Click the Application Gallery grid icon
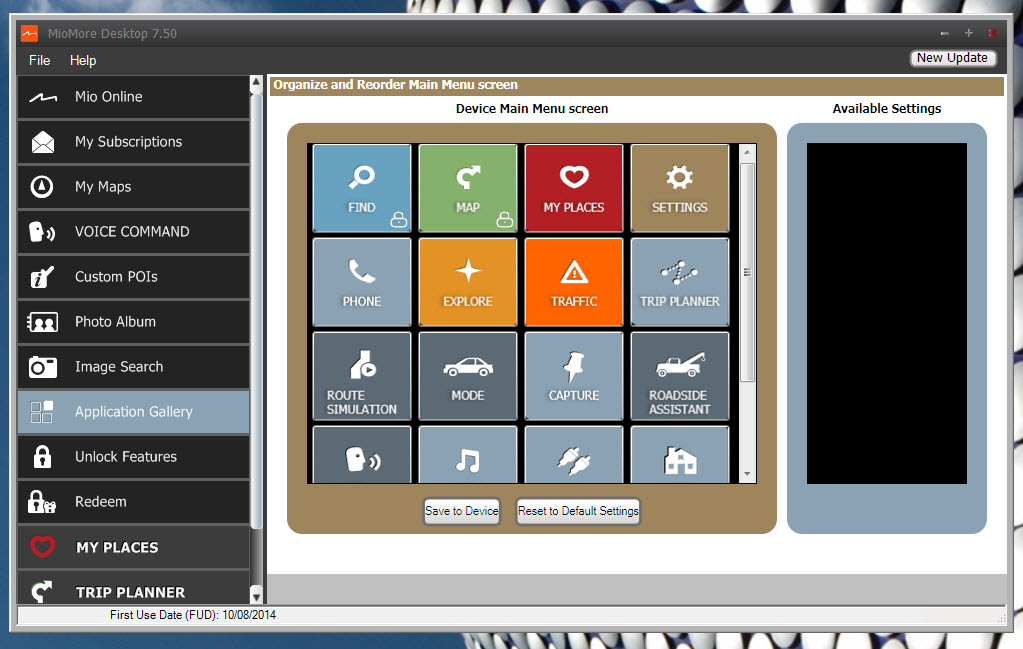Screen dimensions: 1023x649 [x=42, y=412]
